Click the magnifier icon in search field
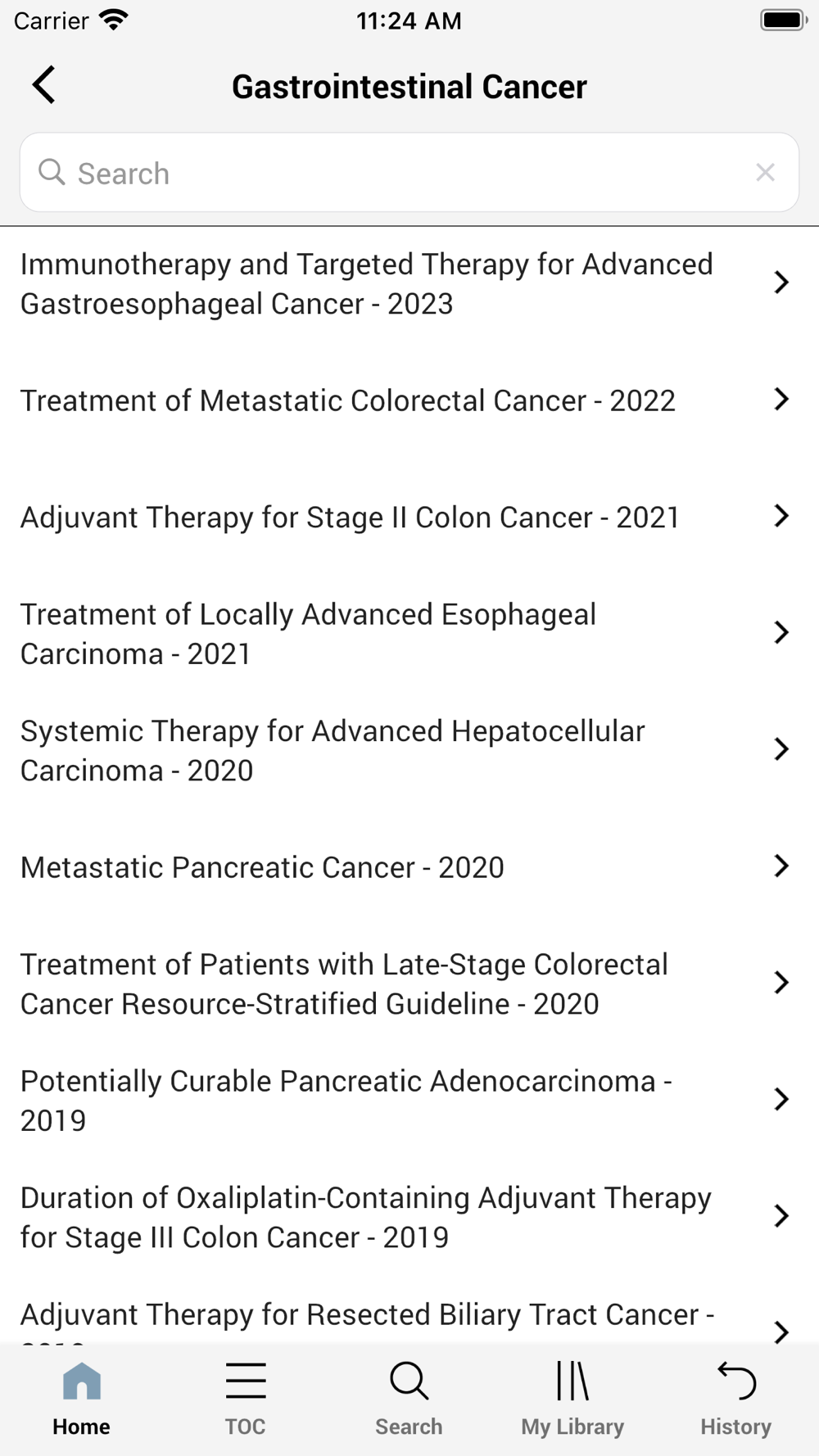819x1456 pixels. [x=52, y=172]
